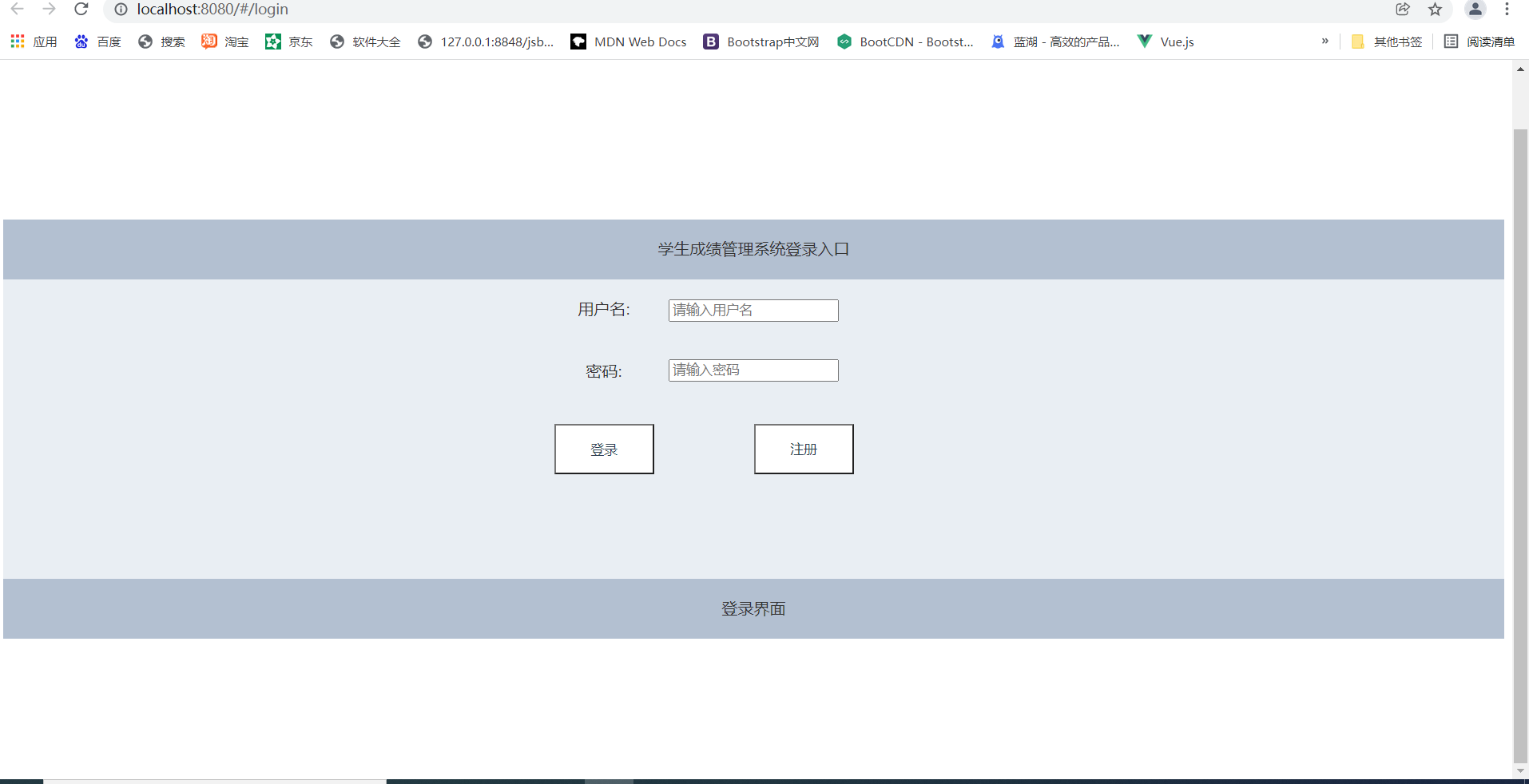Click the 学生成绩管理系统登录入口 header text
The height and width of the screenshot is (784, 1529).
point(753,250)
